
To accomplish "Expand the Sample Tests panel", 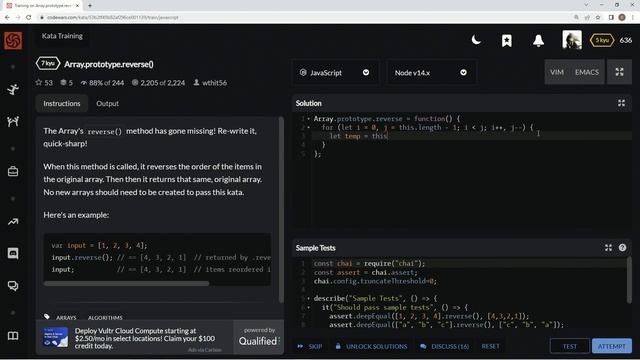I will 608,248.
